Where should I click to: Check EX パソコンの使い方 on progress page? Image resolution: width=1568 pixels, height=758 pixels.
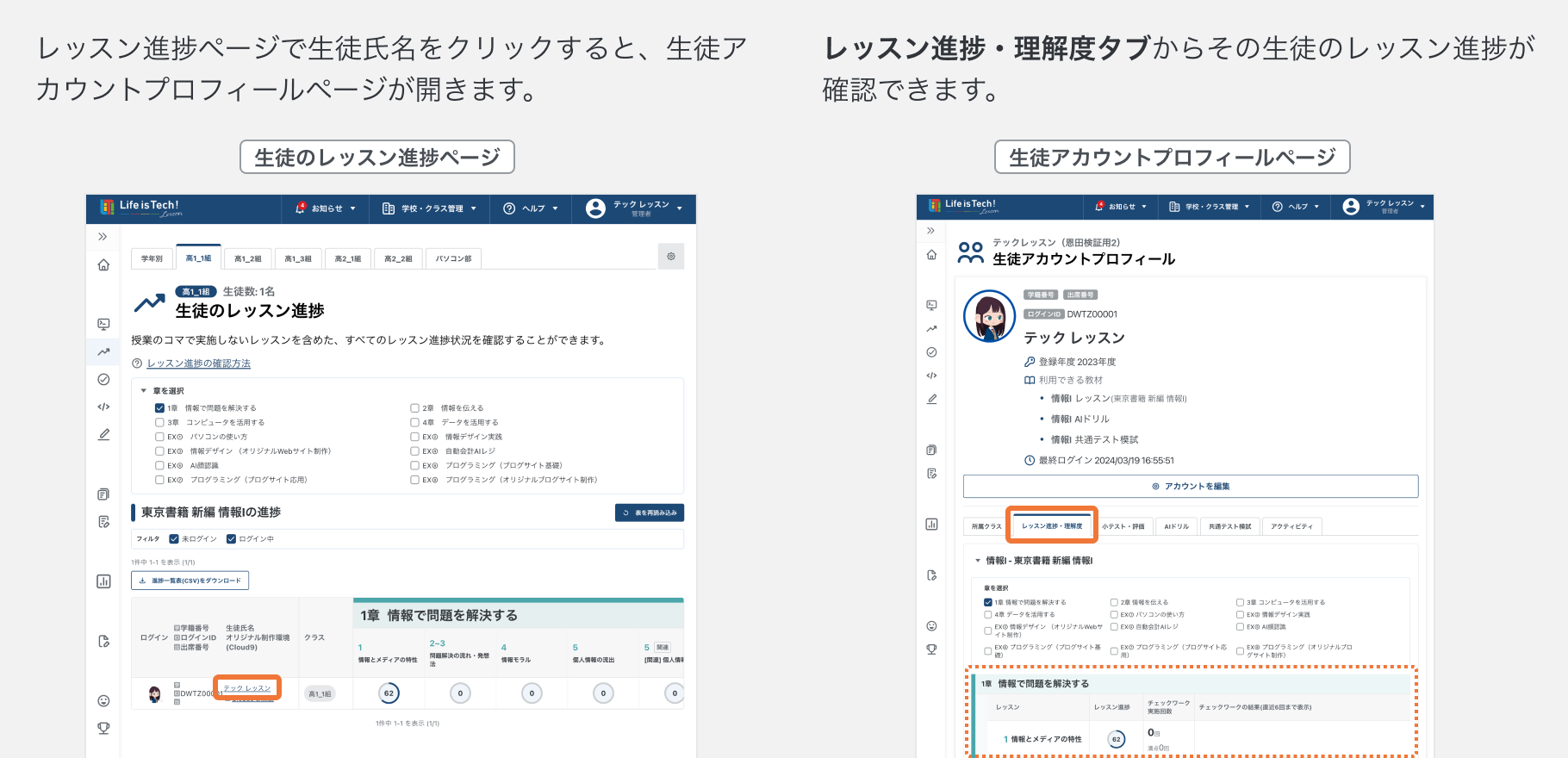(x=159, y=437)
